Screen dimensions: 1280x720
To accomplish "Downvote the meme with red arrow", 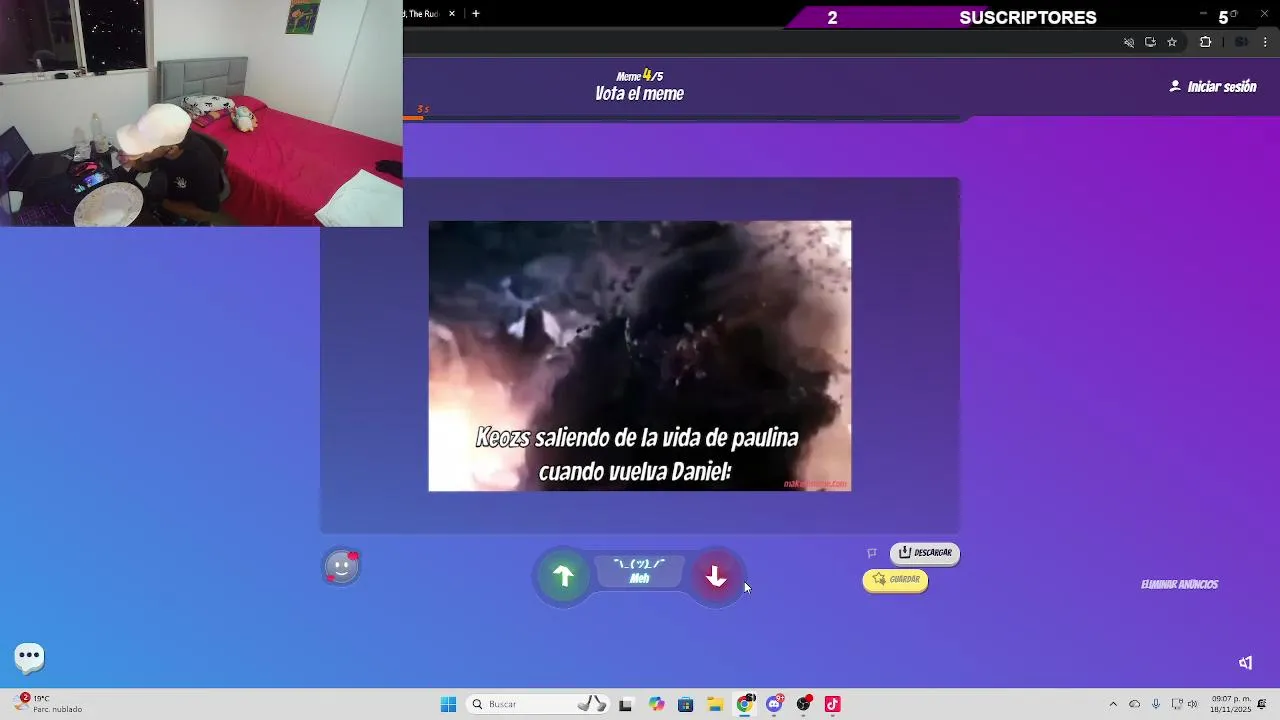I will tap(716, 577).
